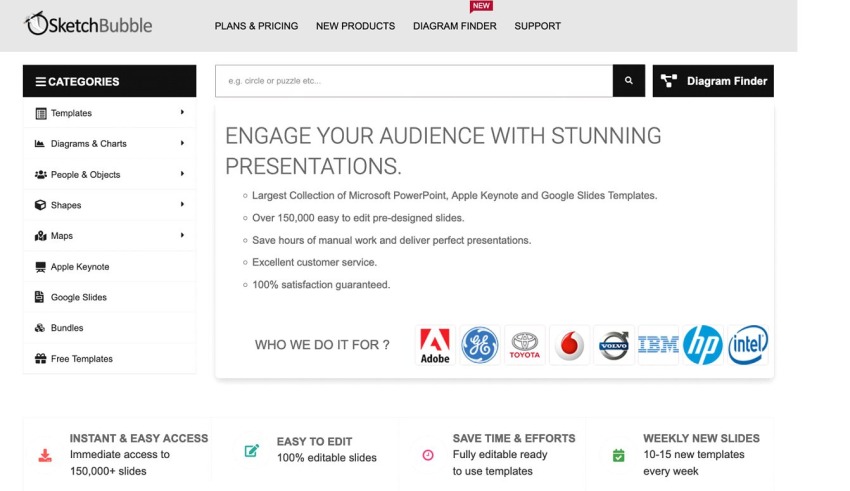This screenshot has width=850, height=491.
Task: Open Support in top navigation
Action: 538,26
